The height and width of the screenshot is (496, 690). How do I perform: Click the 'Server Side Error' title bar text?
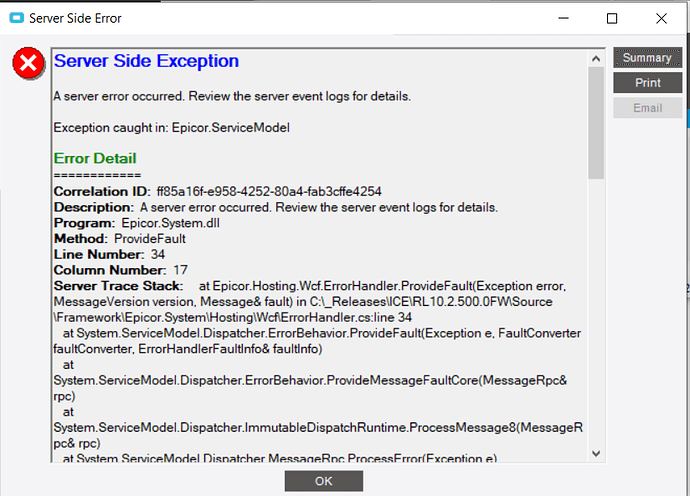[x=76, y=18]
